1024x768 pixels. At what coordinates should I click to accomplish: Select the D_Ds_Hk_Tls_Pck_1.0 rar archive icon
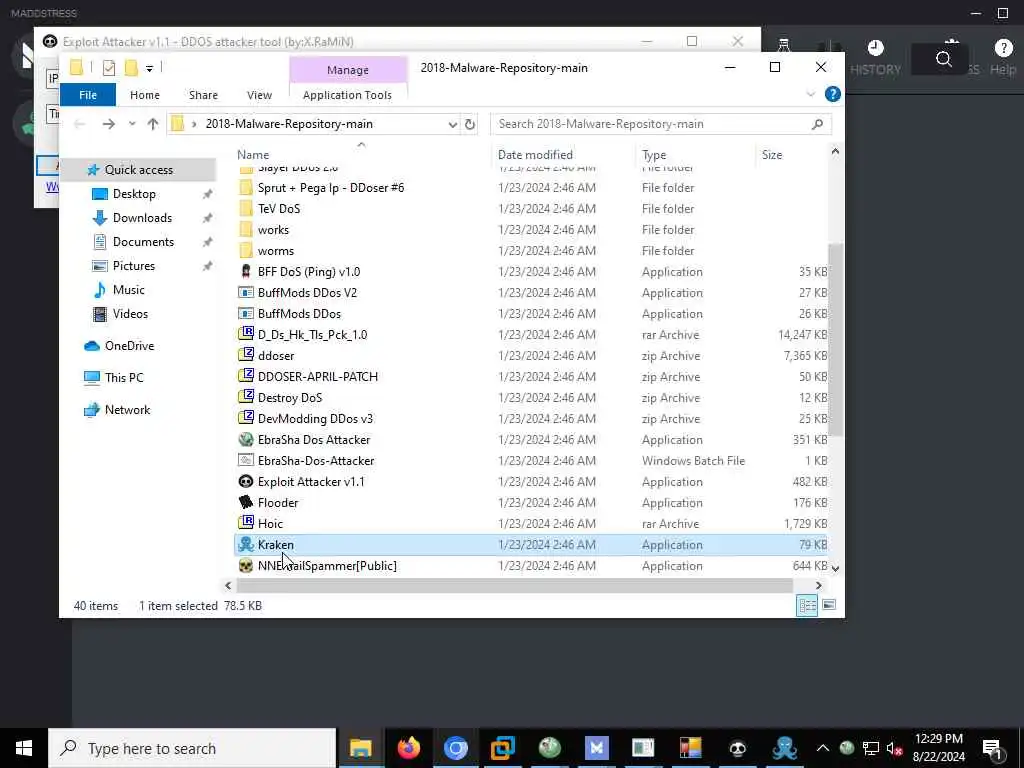point(246,334)
